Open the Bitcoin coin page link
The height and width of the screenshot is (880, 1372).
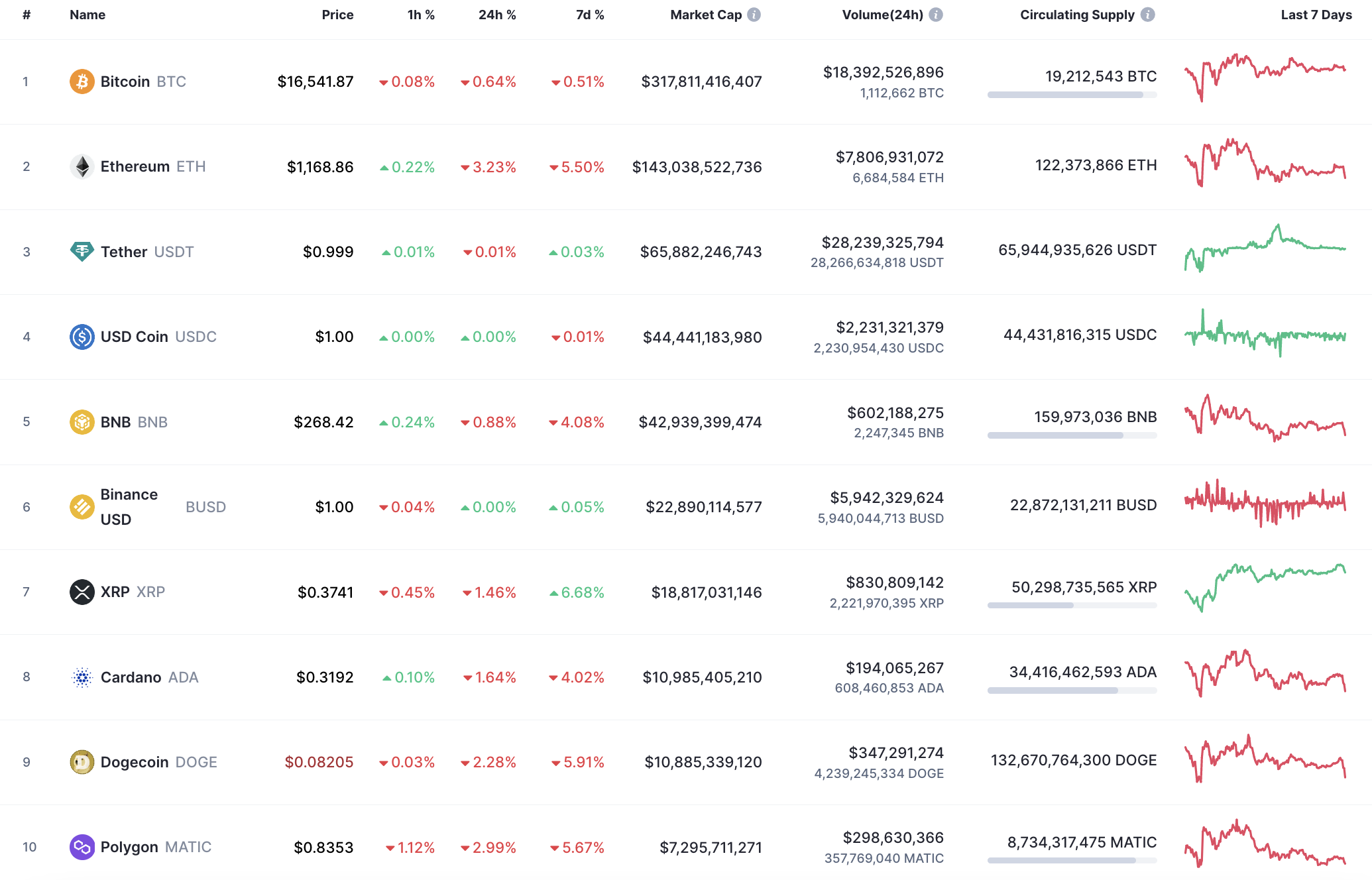pos(126,81)
